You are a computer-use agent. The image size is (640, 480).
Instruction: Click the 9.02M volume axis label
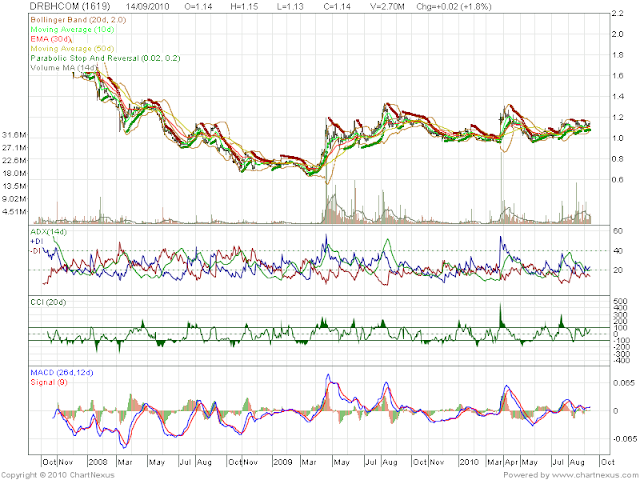click(15, 199)
